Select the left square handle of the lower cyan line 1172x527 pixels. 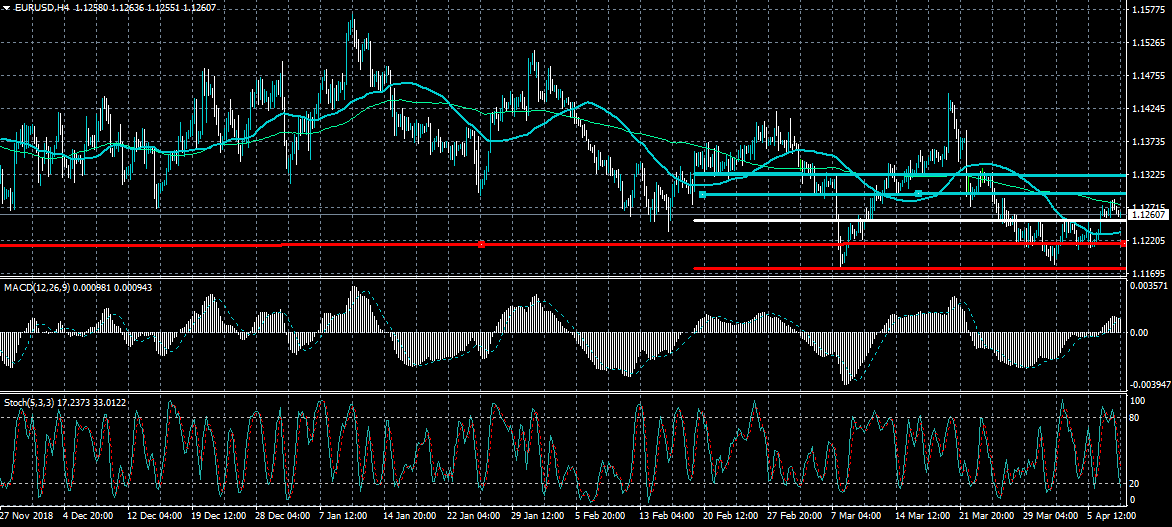pos(703,194)
